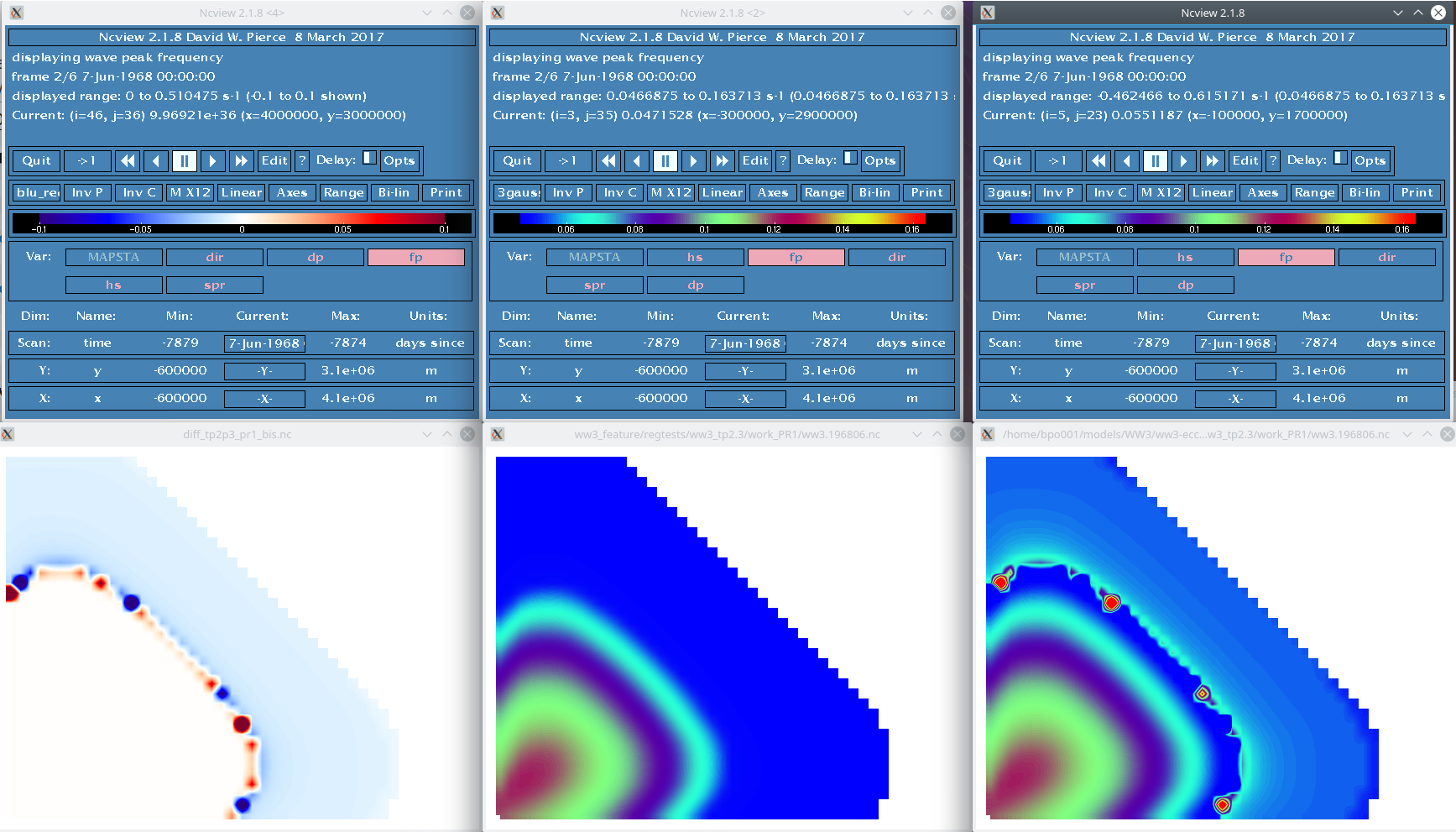Select variable dp in Ncview <4>

point(316,258)
